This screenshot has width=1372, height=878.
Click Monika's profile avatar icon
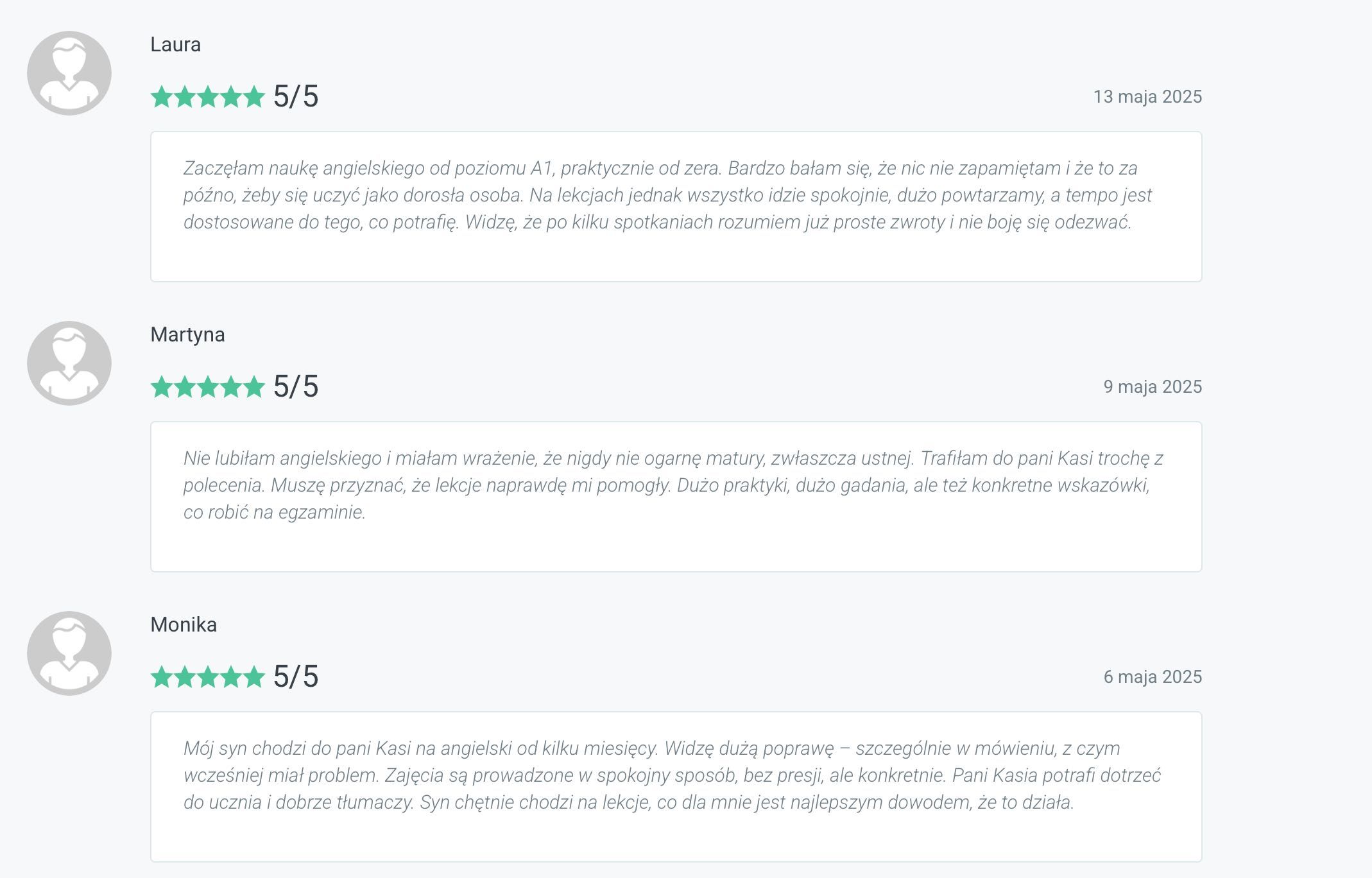pyautogui.click(x=69, y=653)
